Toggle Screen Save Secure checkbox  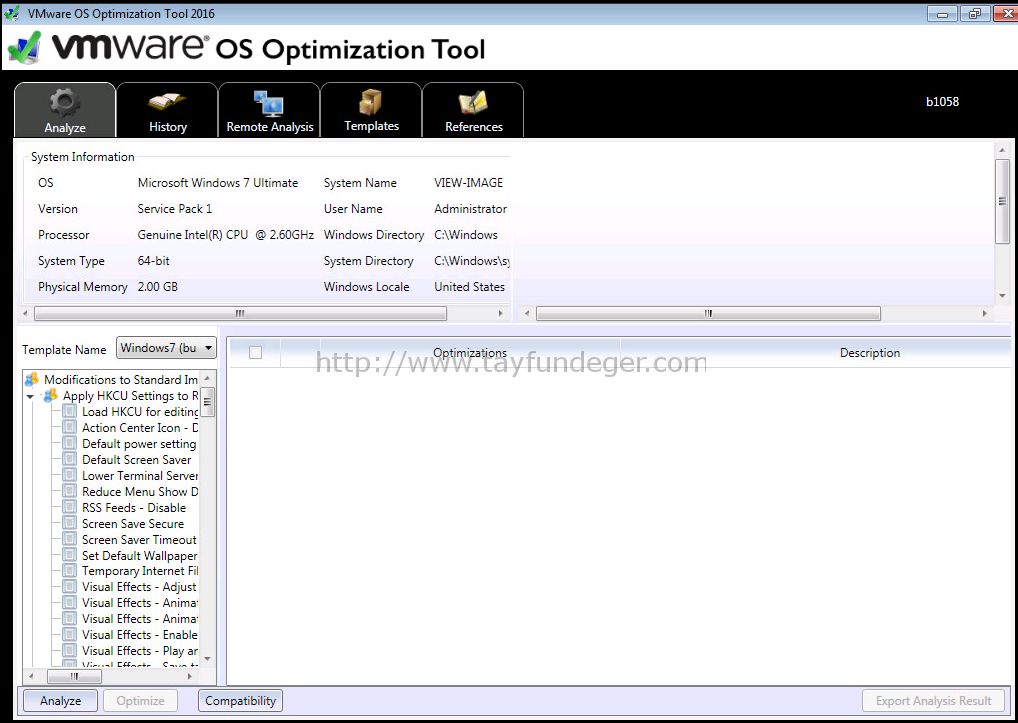[70, 523]
